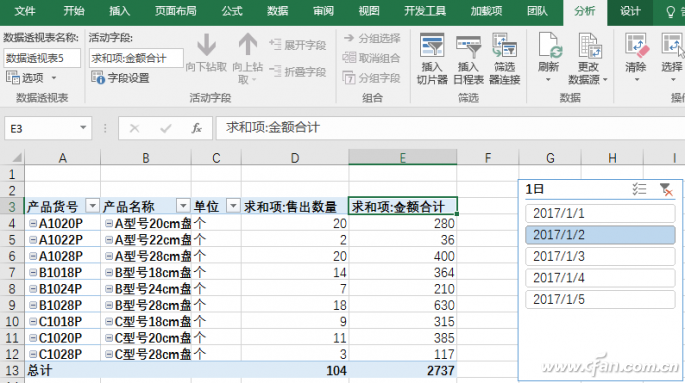
Task: Switch to the 数据 tab
Action: [x=277, y=11]
